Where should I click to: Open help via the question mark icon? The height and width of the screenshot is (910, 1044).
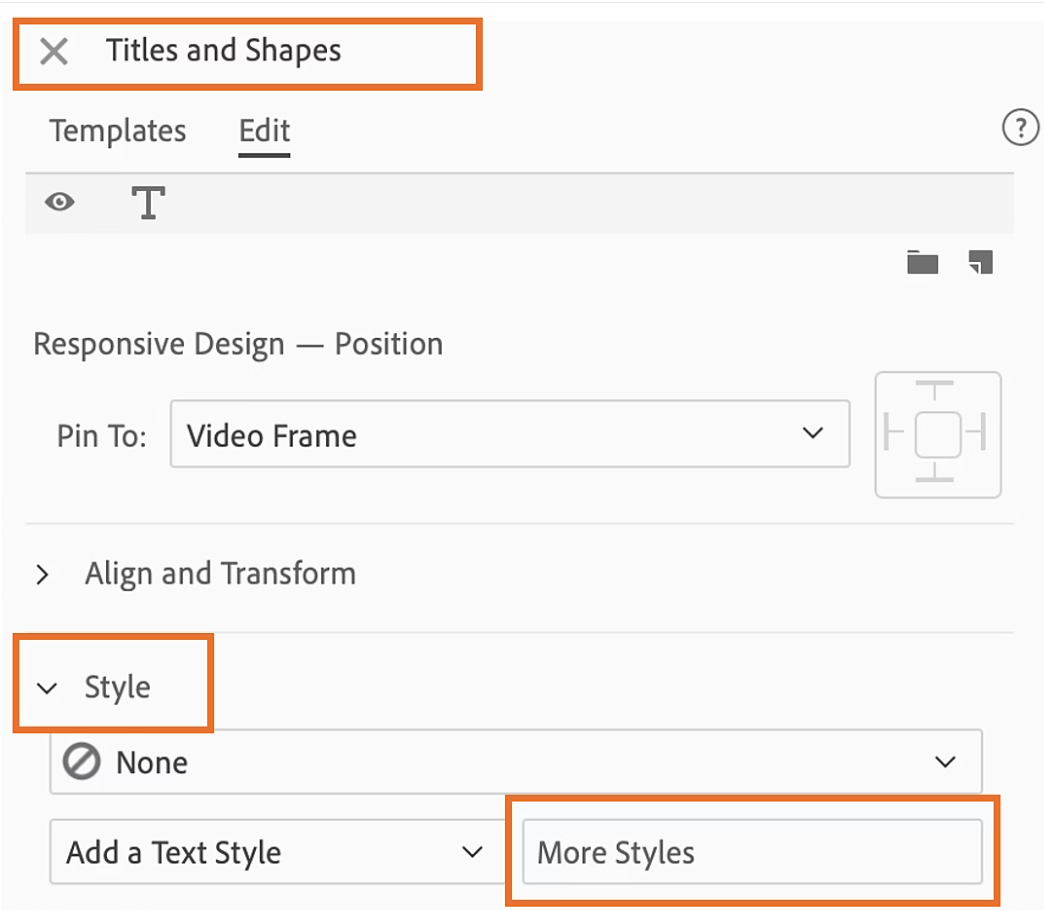(x=1019, y=128)
